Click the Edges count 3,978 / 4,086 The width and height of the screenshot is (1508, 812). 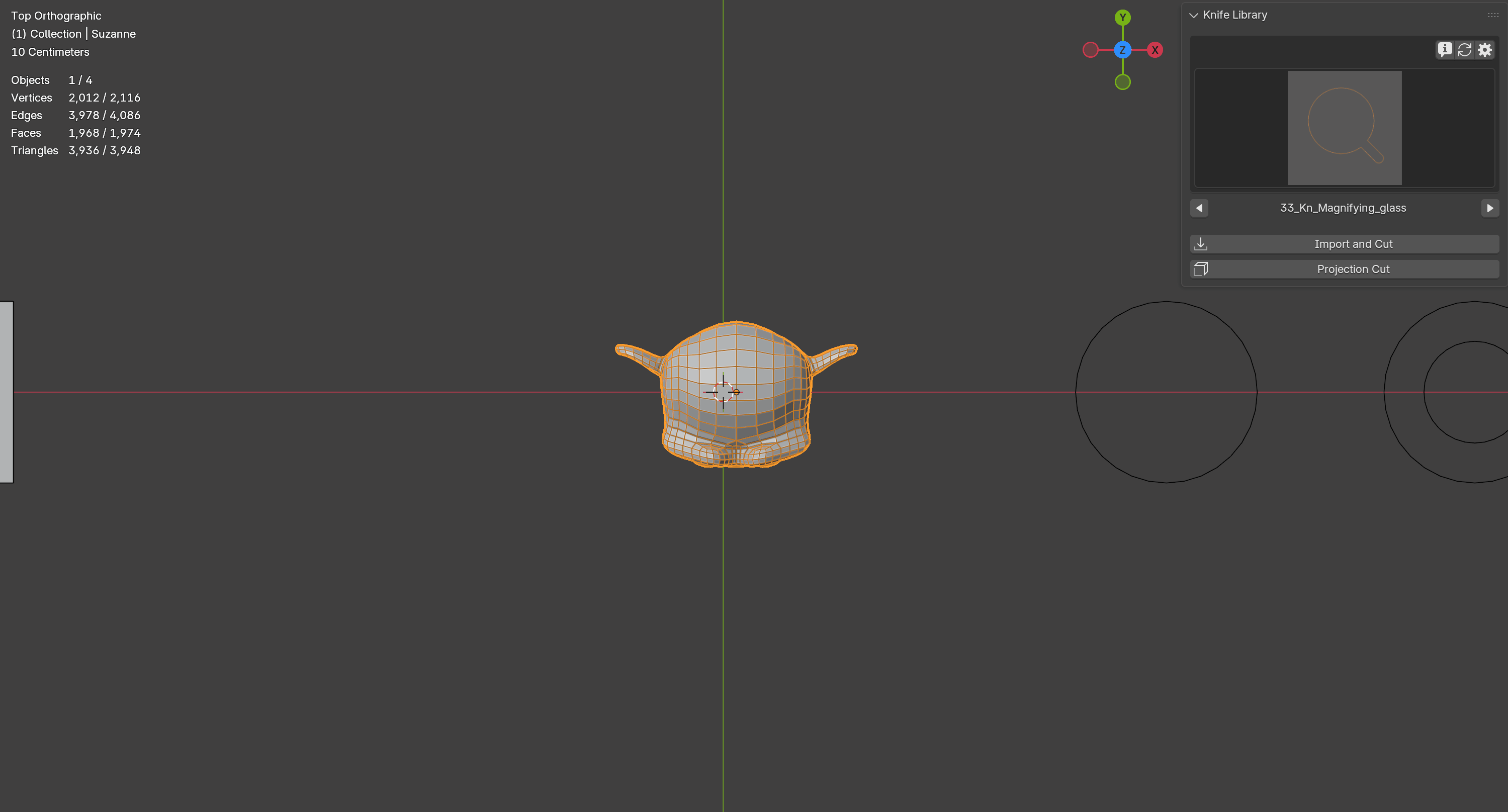(x=104, y=115)
